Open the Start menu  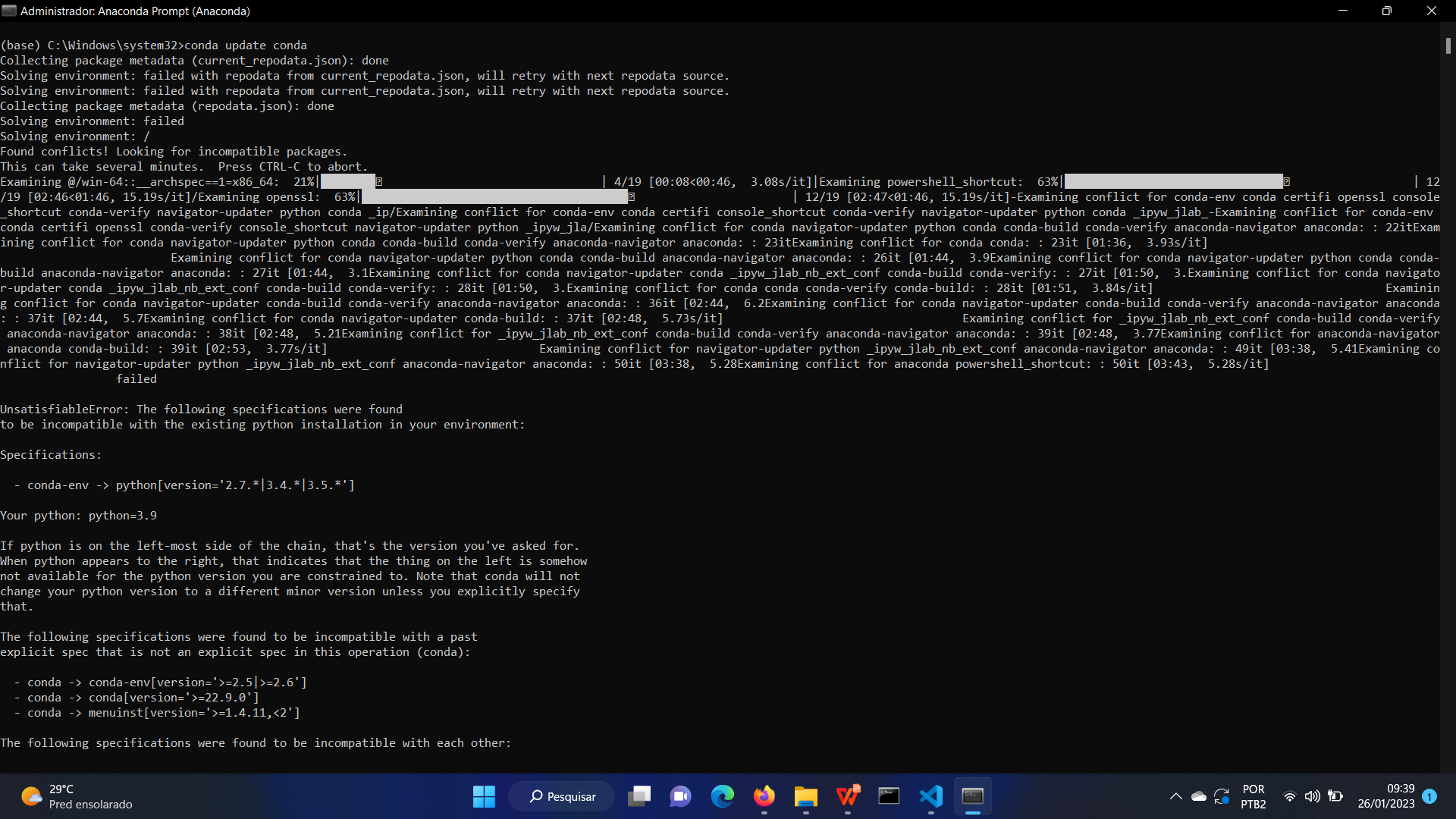(484, 796)
